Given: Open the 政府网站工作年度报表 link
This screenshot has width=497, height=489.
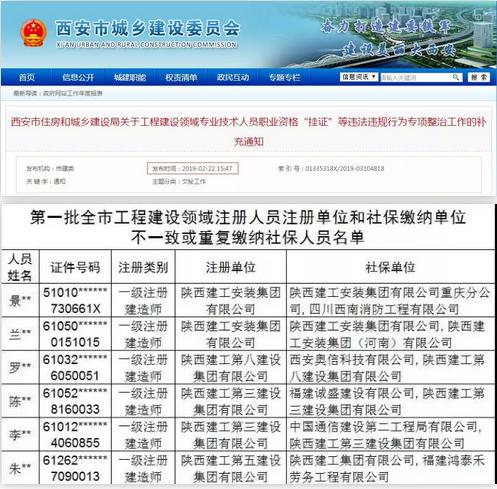Looking at the screenshot, I should [73, 94].
